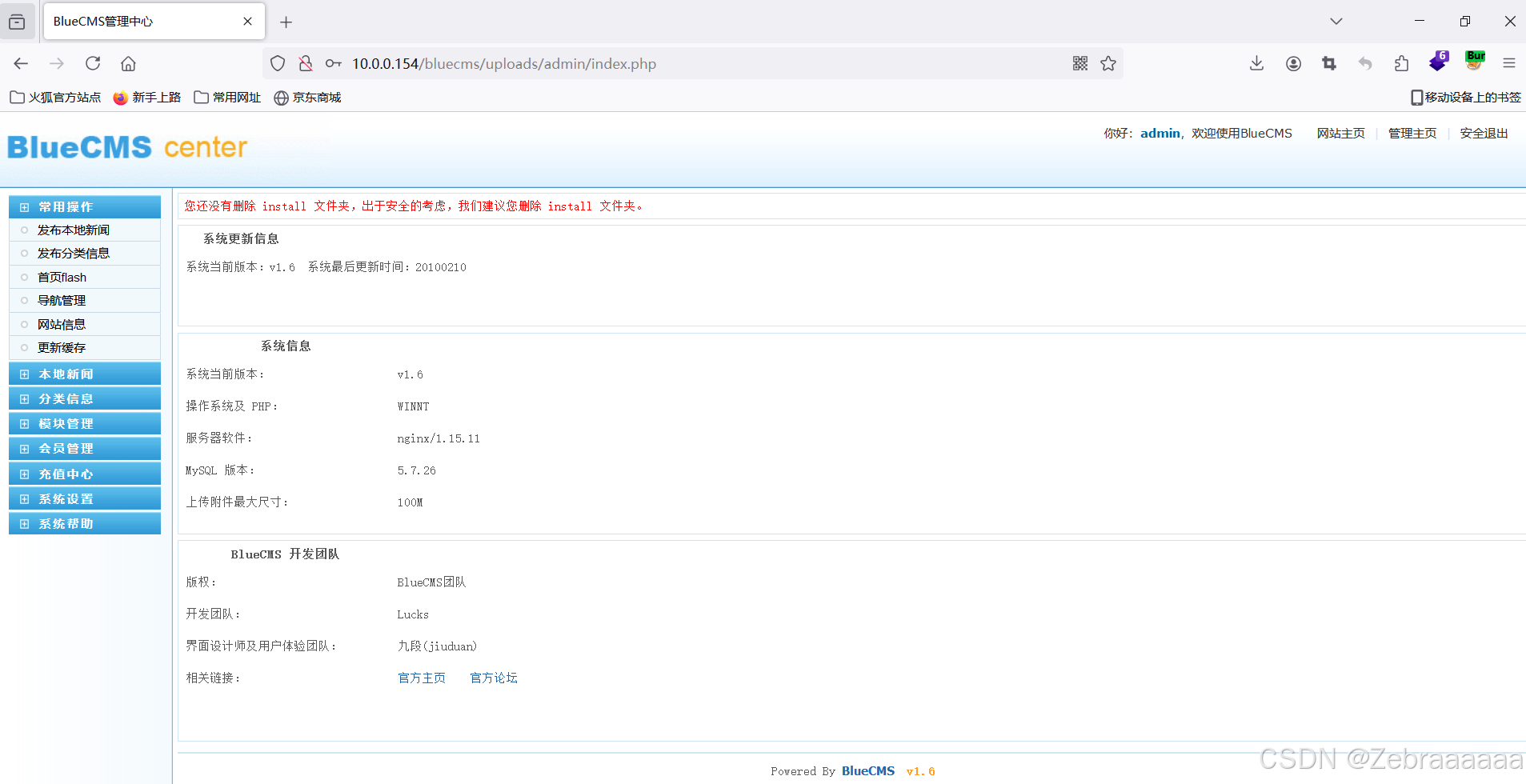Expand the 模块管理 section
This screenshot has width=1526, height=784.
[x=85, y=424]
